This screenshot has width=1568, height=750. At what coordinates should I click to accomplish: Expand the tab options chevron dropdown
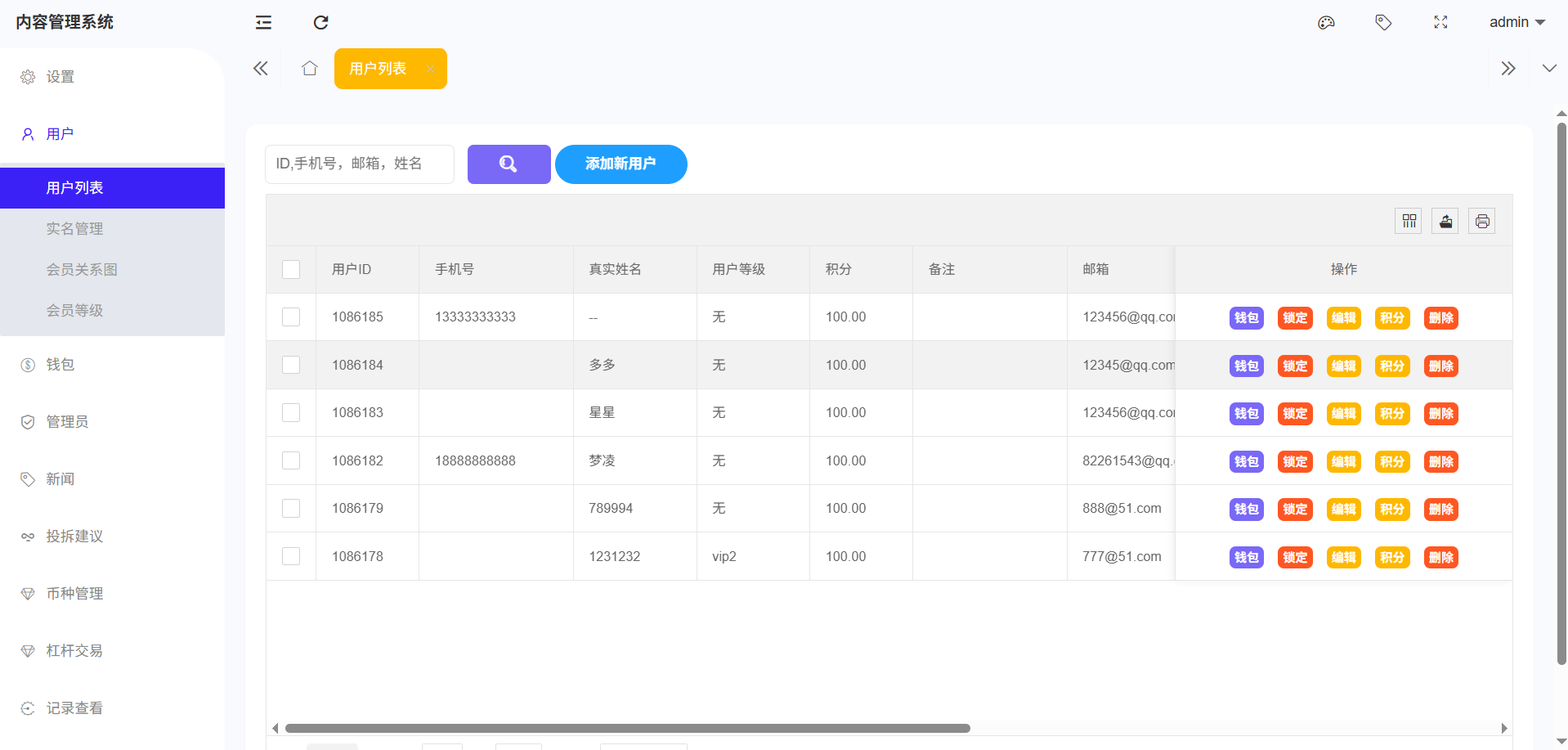pyautogui.click(x=1549, y=69)
